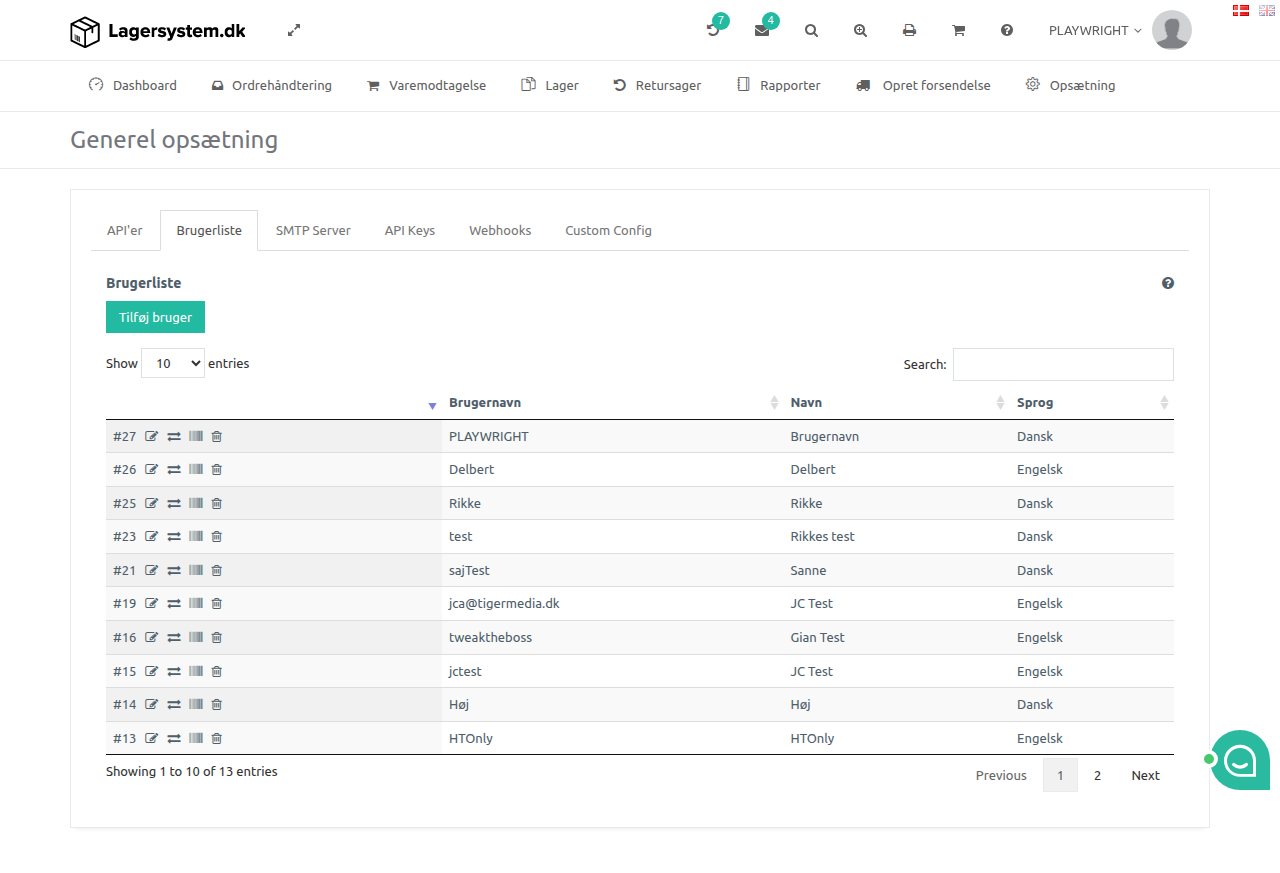Edit user #27 PLAYWRIGHT via pencil icon
Image resolution: width=1280 pixels, height=873 pixels.
[x=152, y=436]
